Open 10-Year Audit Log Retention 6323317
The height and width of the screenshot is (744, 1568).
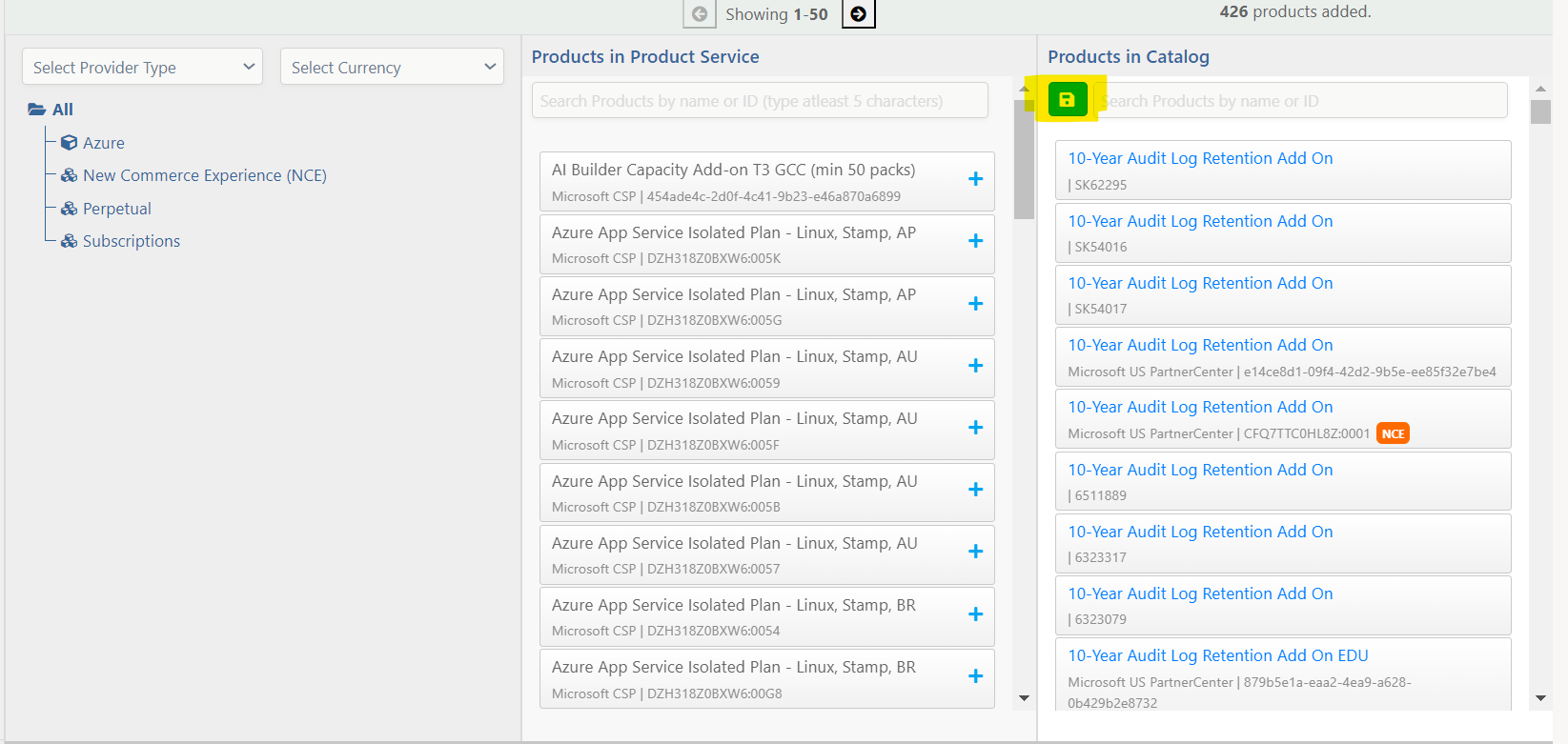pyautogui.click(x=1200, y=532)
